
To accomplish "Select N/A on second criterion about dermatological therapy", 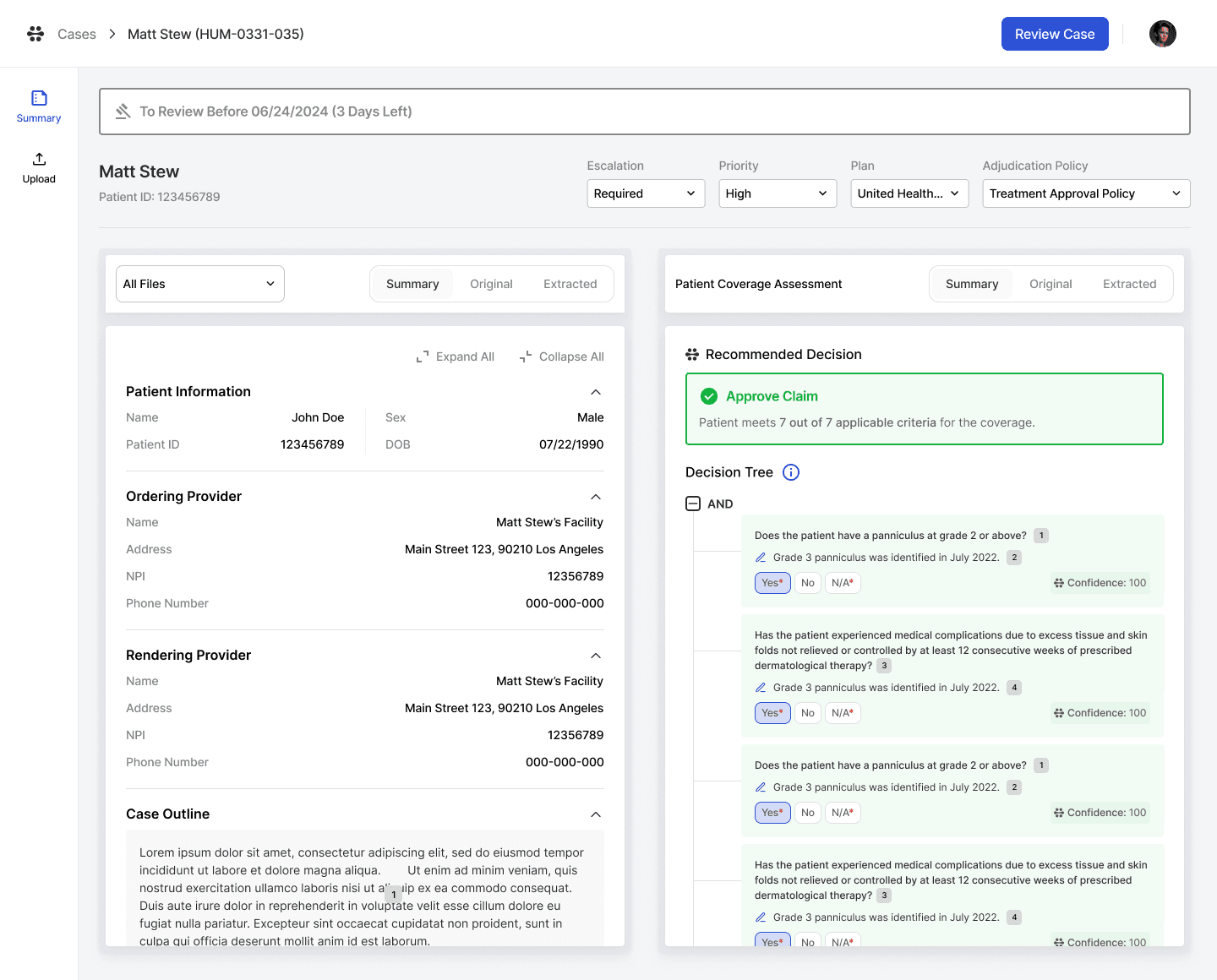I will pyautogui.click(x=843, y=713).
